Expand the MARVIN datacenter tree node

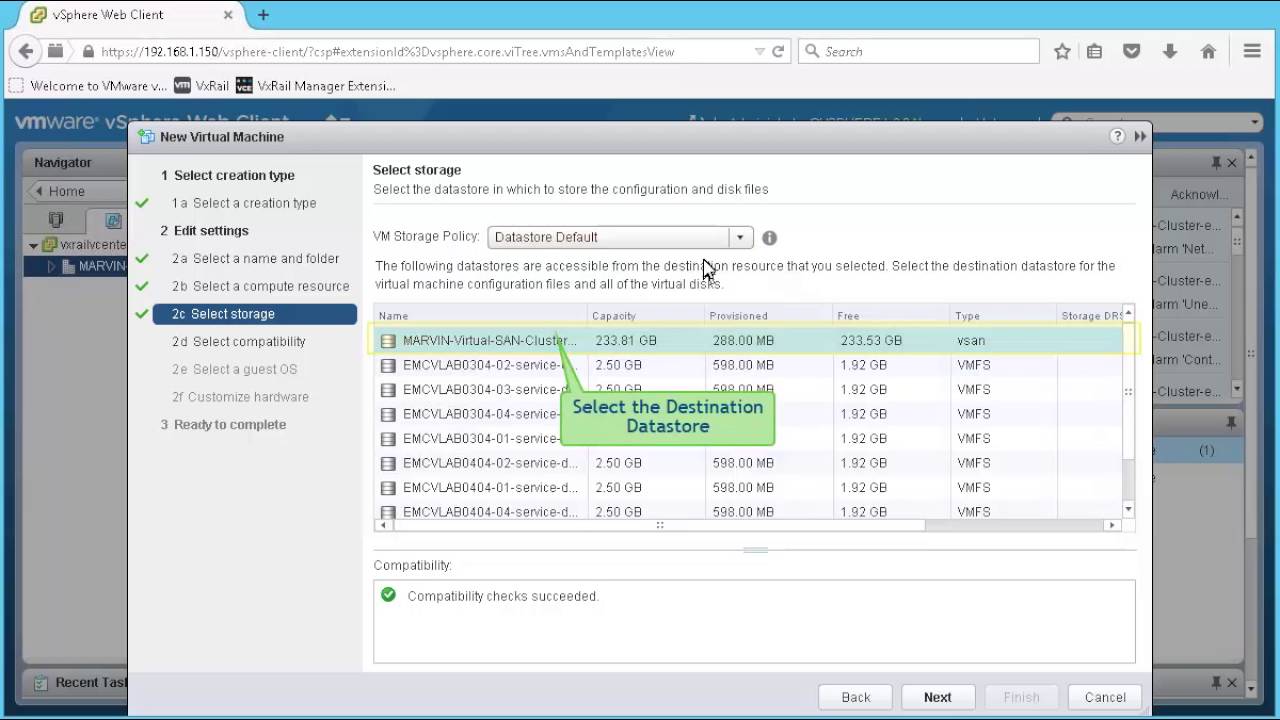coord(51,266)
